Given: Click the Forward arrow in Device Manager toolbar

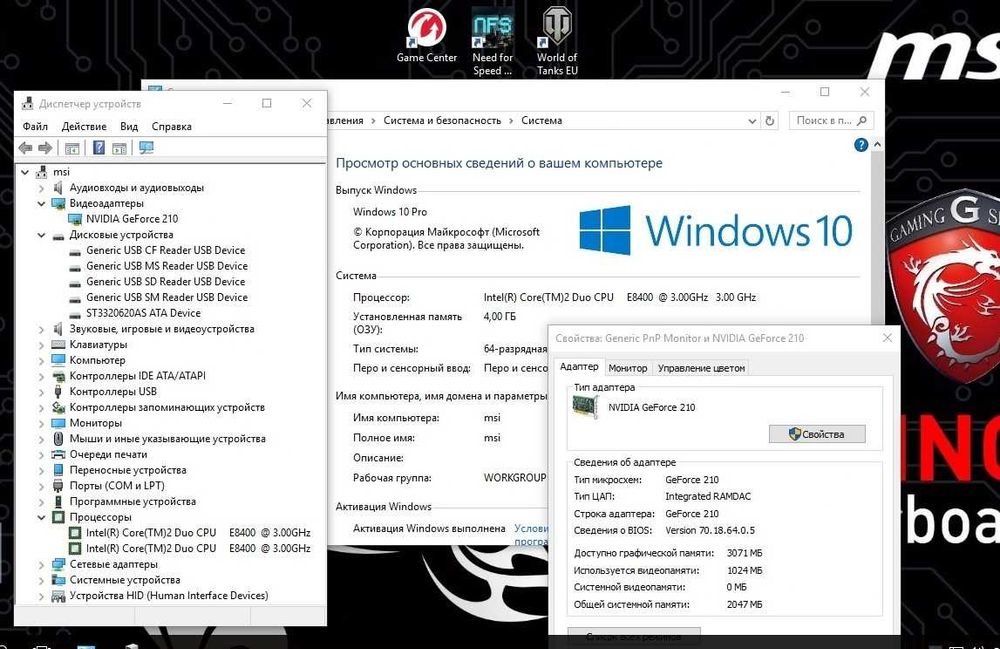Looking at the screenshot, I should click(45, 148).
